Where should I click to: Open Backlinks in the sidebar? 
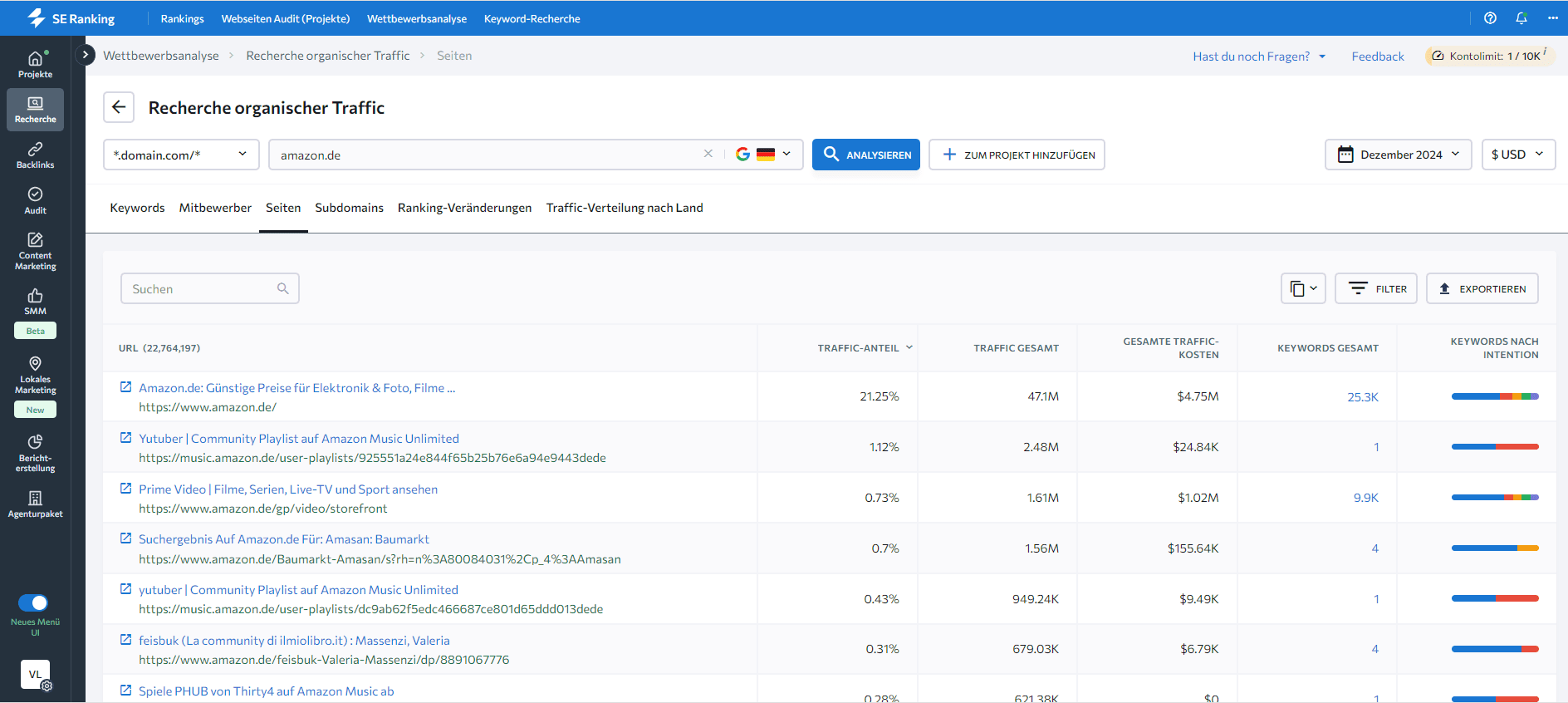coord(35,155)
